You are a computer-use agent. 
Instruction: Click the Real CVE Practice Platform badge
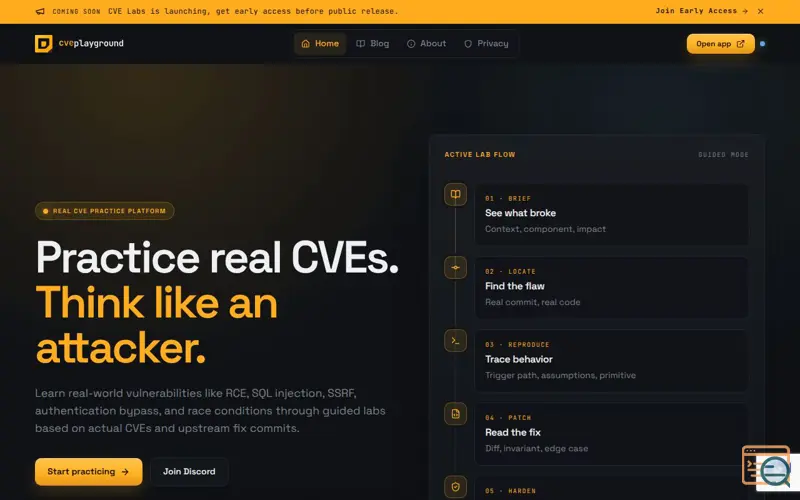pos(105,211)
